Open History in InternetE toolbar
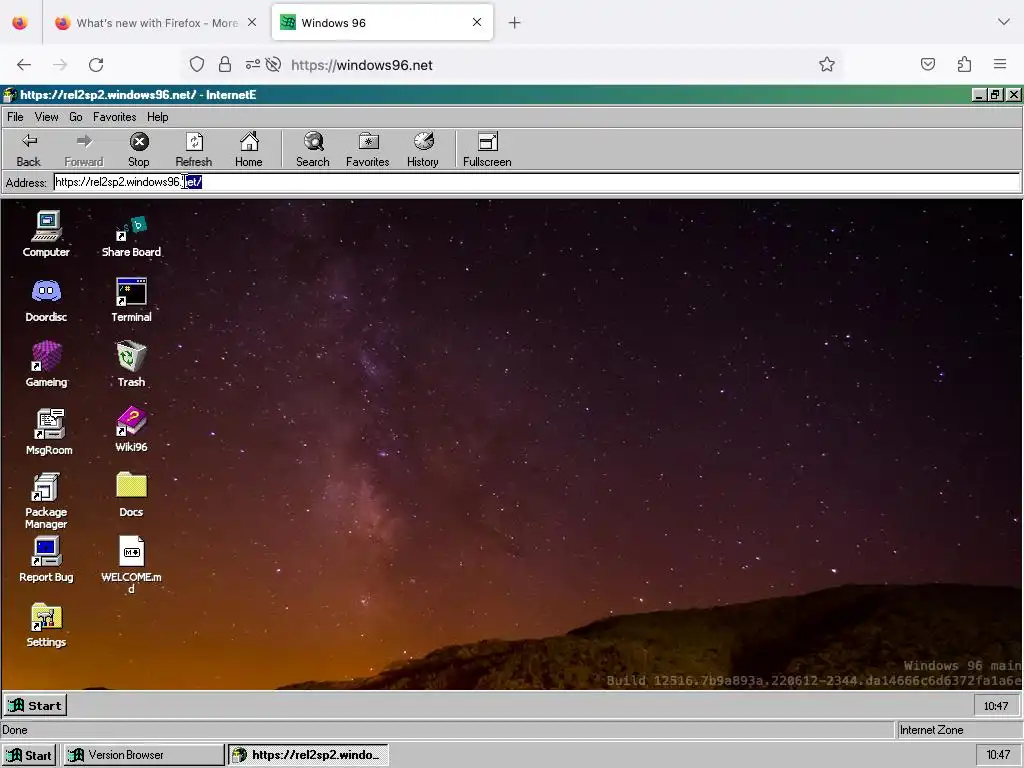Image resolution: width=1024 pixels, height=768 pixels. pyautogui.click(x=423, y=150)
